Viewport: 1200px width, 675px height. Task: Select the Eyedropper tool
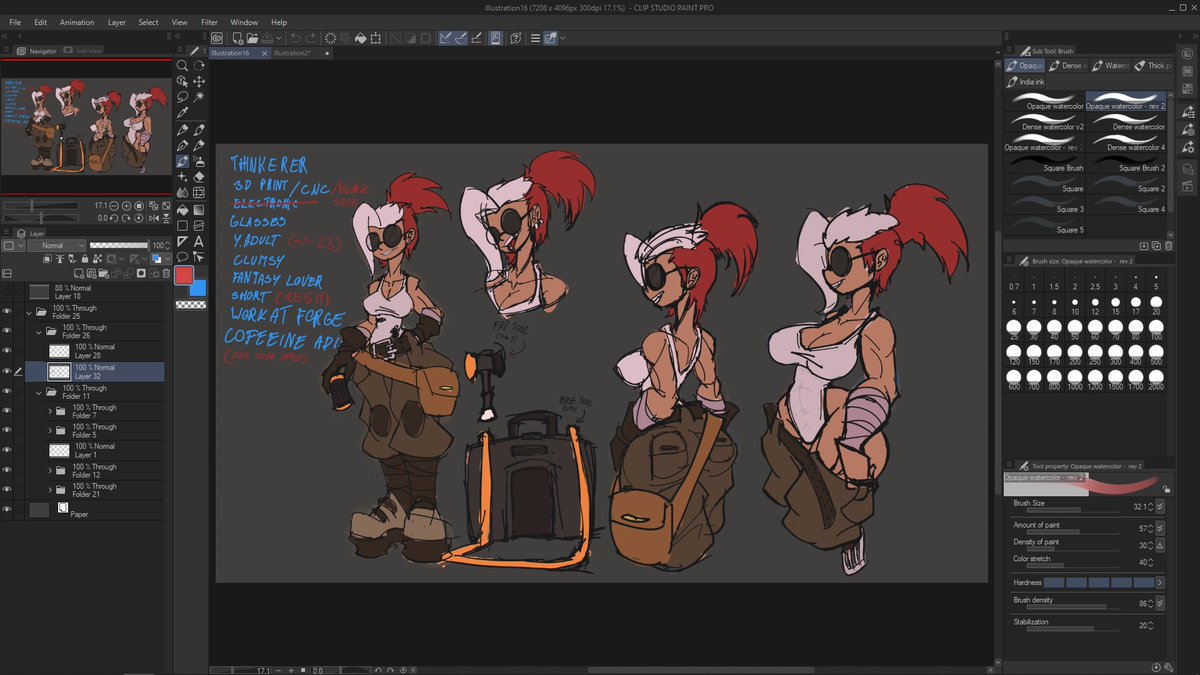tap(183, 113)
